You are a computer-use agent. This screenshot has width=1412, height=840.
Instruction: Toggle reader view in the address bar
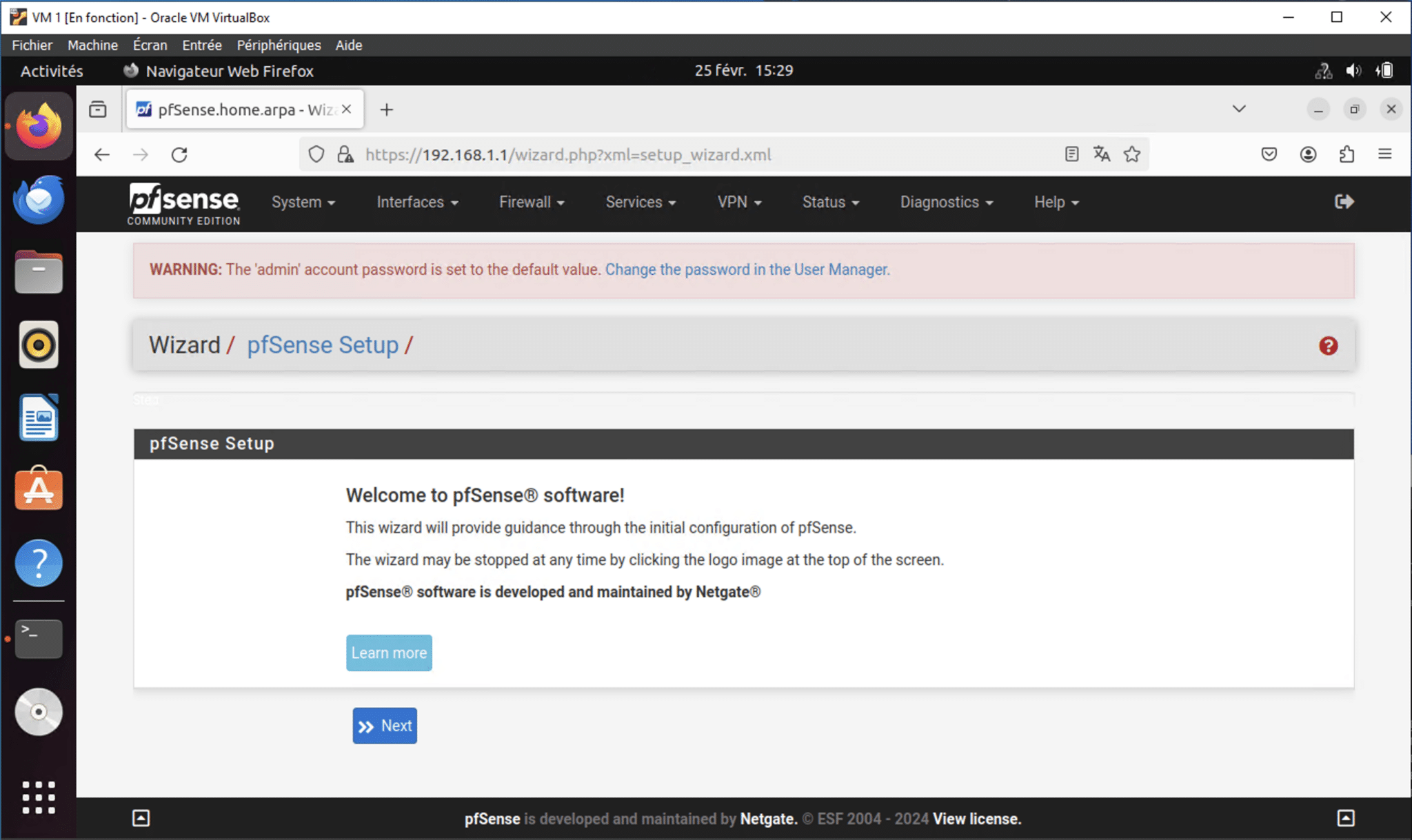(1071, 154)
